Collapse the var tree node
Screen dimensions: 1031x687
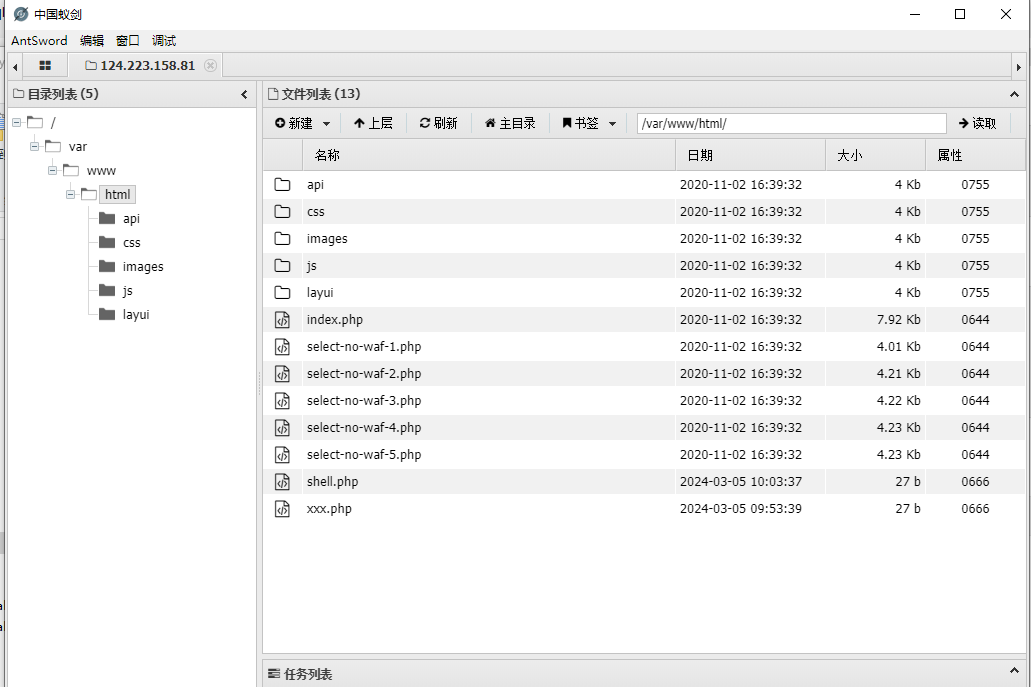coord(34,147)
